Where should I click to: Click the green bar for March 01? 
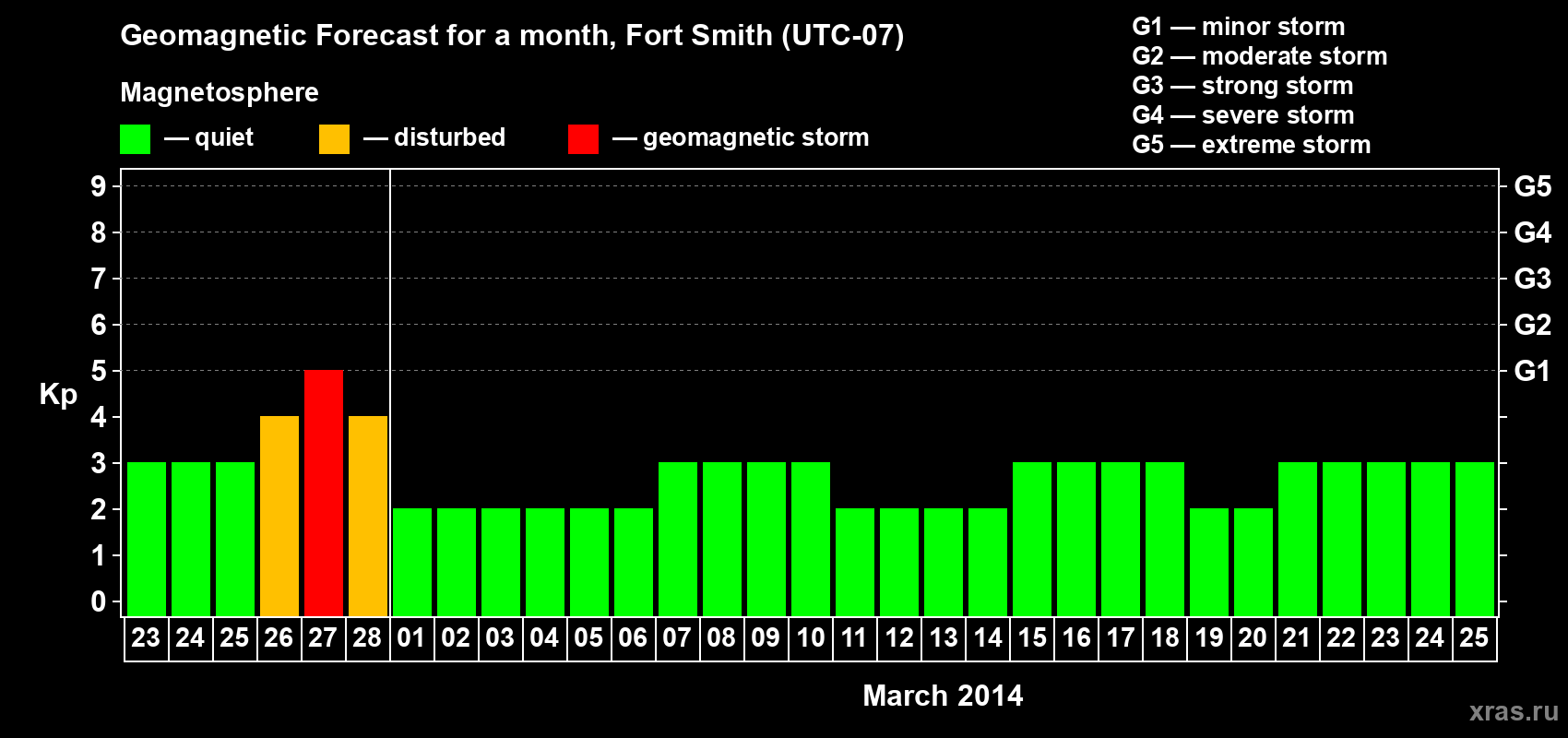(x=412, y=563)
